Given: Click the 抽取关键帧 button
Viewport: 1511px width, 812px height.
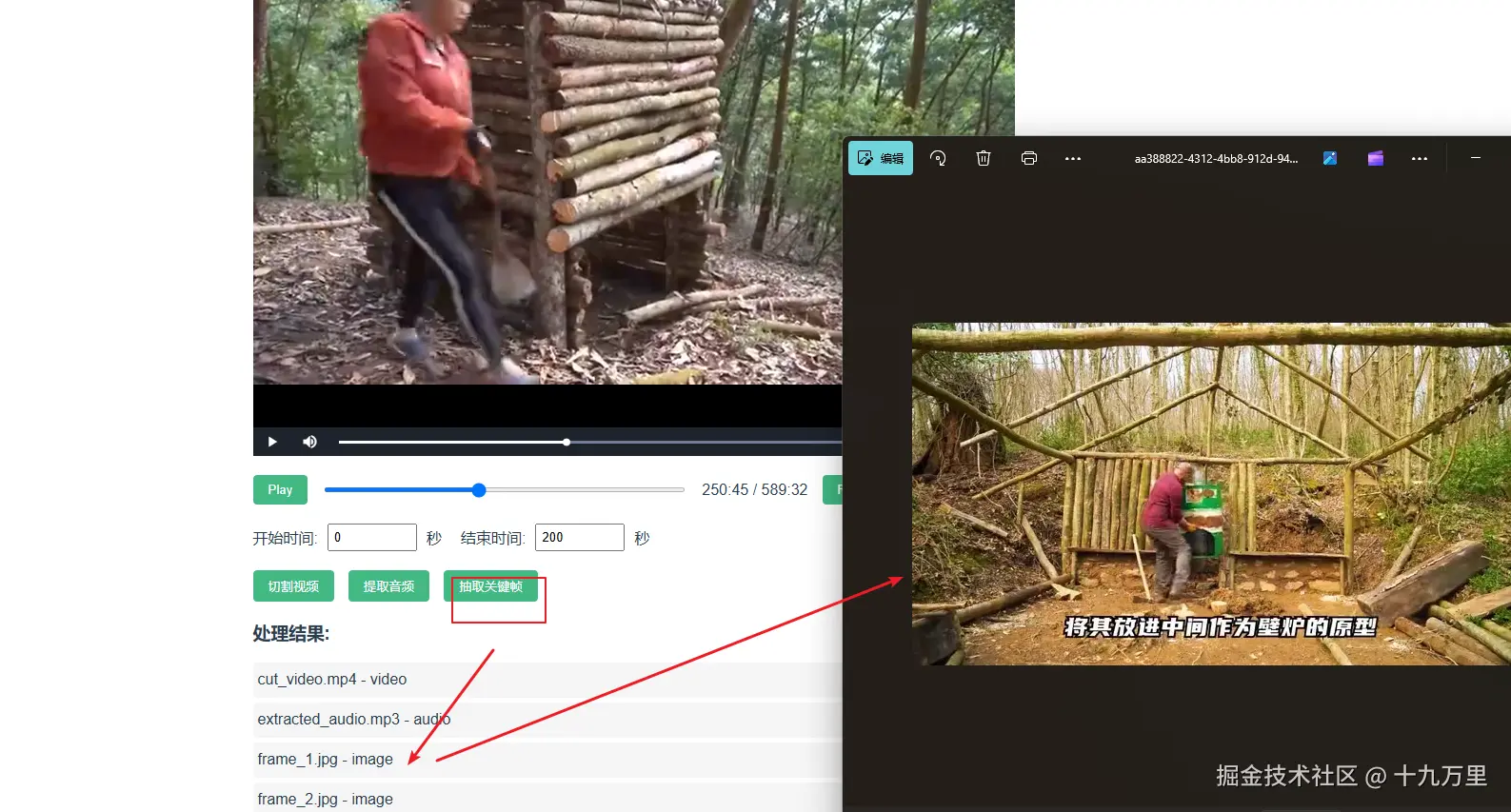Looking at the screenshot, I should point(490,586).
